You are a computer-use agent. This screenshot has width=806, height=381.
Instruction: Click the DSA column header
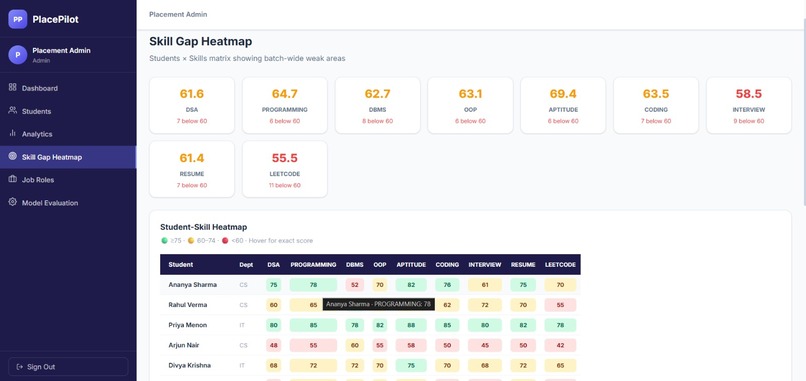coord(273,265)
